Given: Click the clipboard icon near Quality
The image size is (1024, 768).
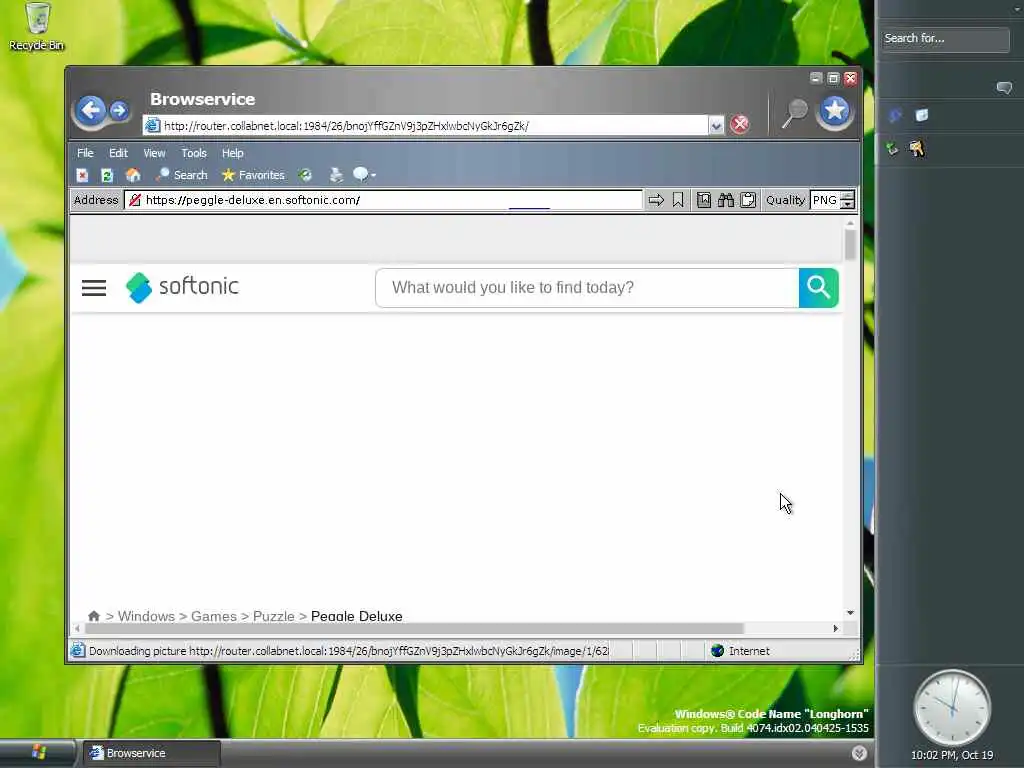Looking at the screenshot, I should click(x=748, y=200).
